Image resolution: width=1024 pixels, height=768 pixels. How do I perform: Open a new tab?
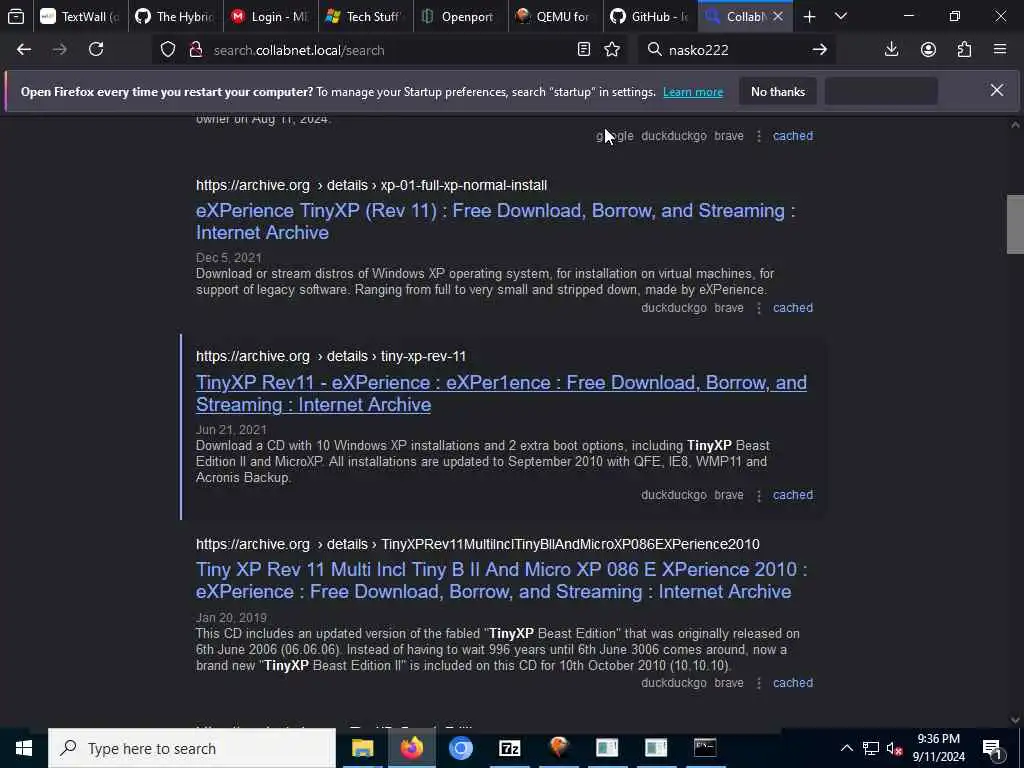click(x=809, y=16)
